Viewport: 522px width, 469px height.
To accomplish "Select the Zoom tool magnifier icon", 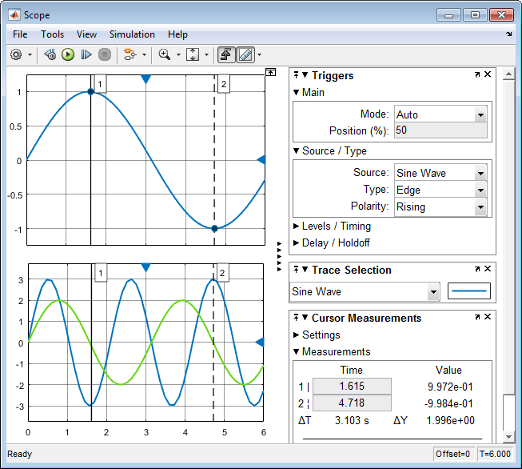I will [164, 54].
